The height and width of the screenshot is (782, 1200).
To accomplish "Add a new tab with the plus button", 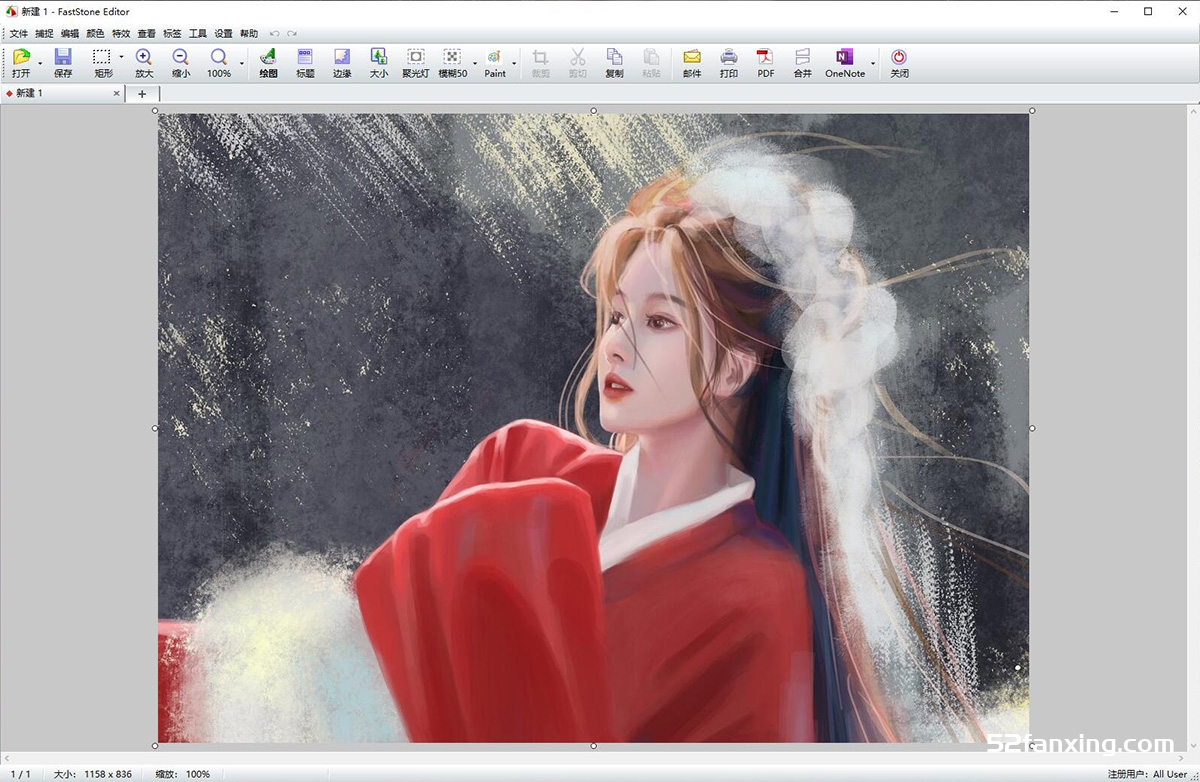I will 142,93.
